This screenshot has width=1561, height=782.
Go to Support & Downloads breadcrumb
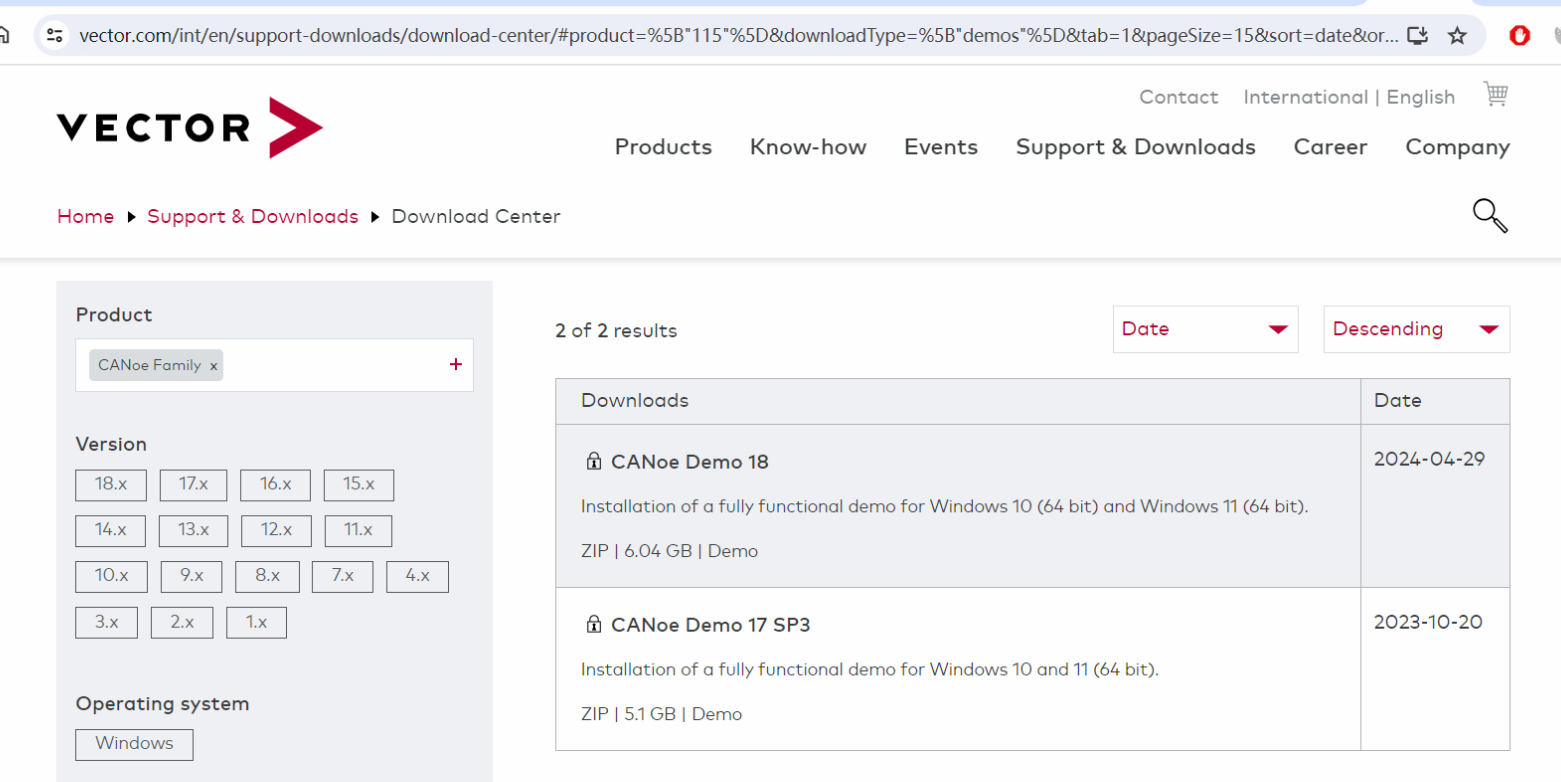[253, 216]
